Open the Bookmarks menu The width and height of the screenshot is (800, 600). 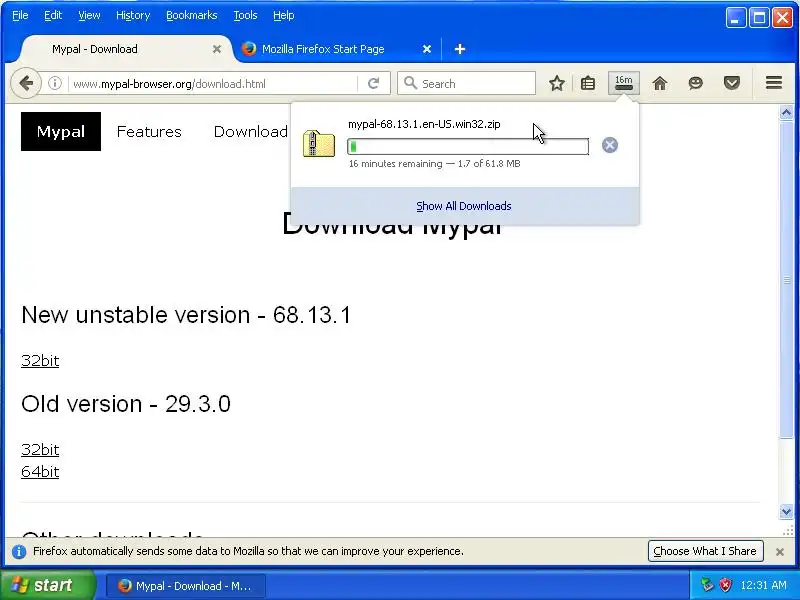coord(191,15)
